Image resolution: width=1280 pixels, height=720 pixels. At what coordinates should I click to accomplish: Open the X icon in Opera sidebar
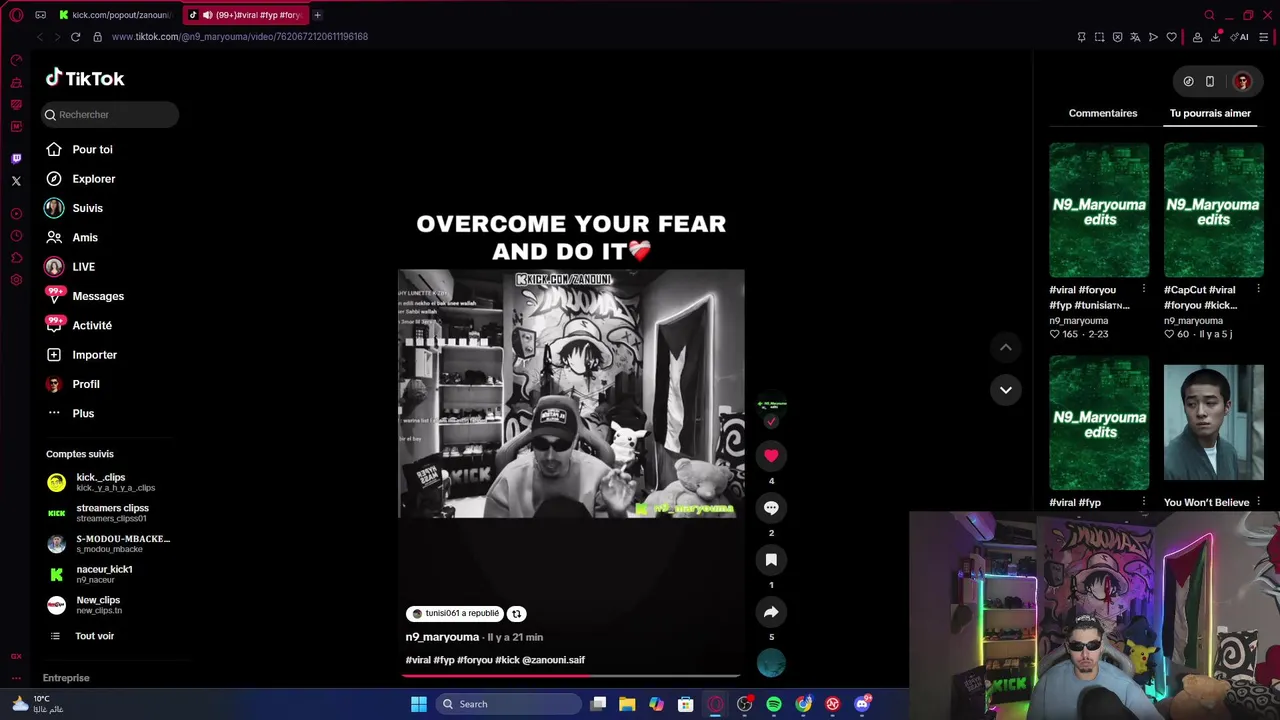pos(16,181)
